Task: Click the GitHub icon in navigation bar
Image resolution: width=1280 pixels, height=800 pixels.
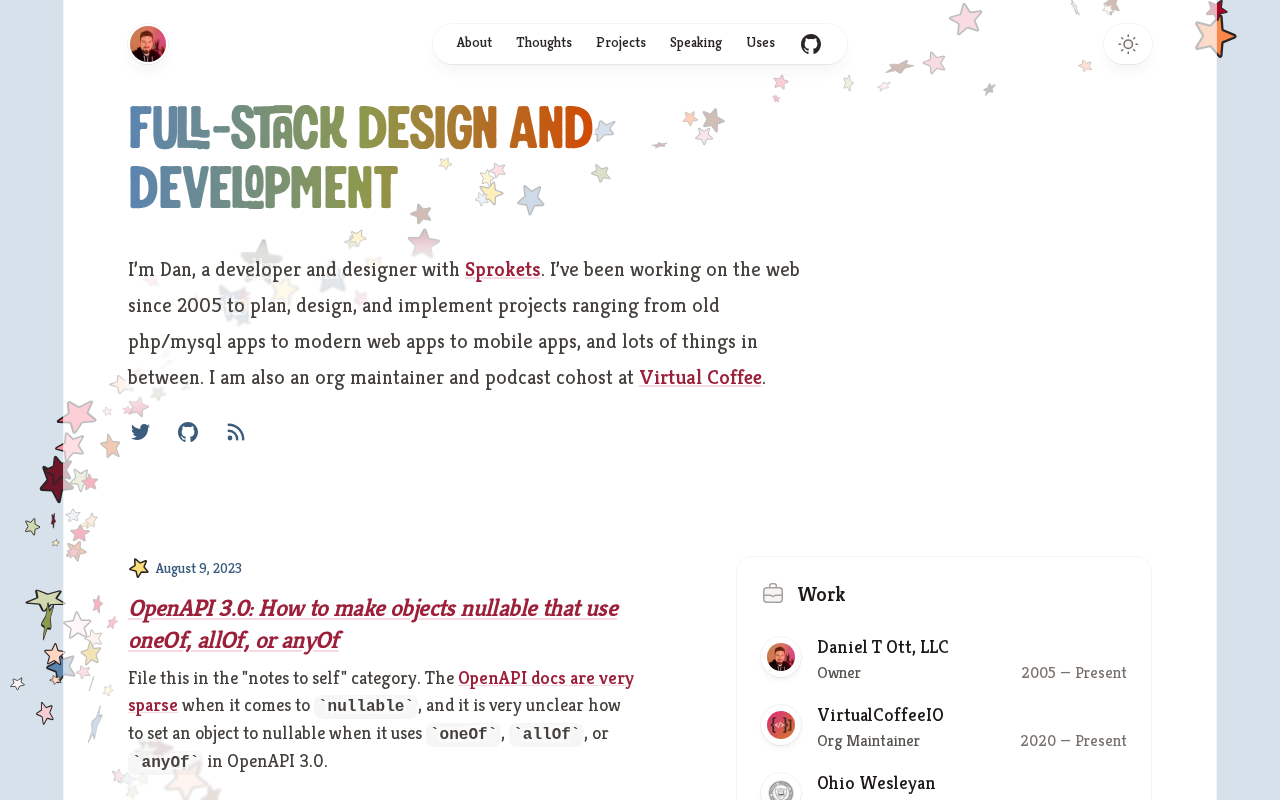Action: click(811, 44)
